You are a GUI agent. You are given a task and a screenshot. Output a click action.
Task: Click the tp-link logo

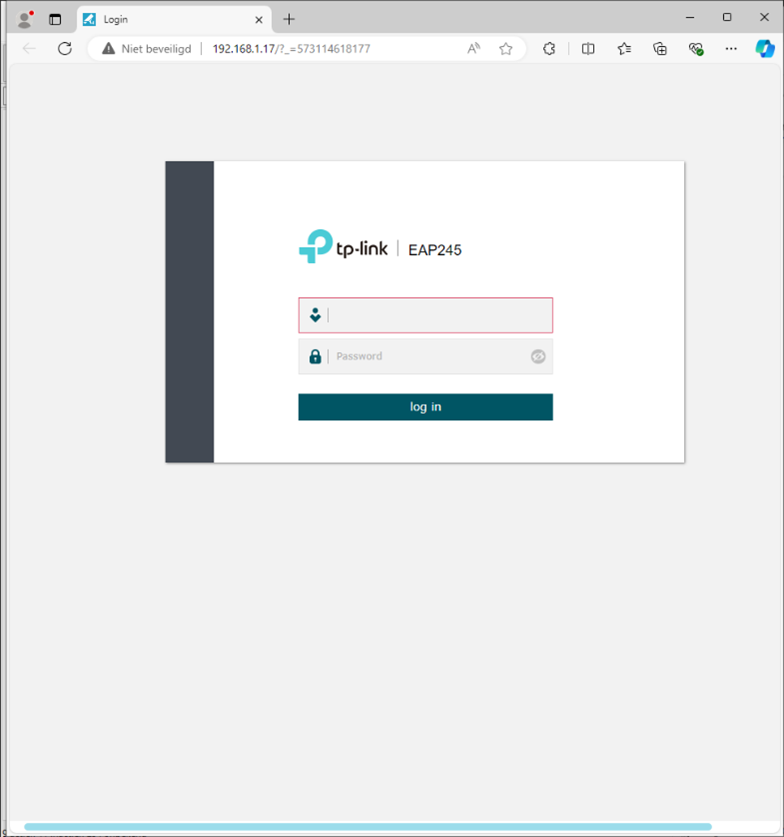pyautogui.click(x=343, y=247)
